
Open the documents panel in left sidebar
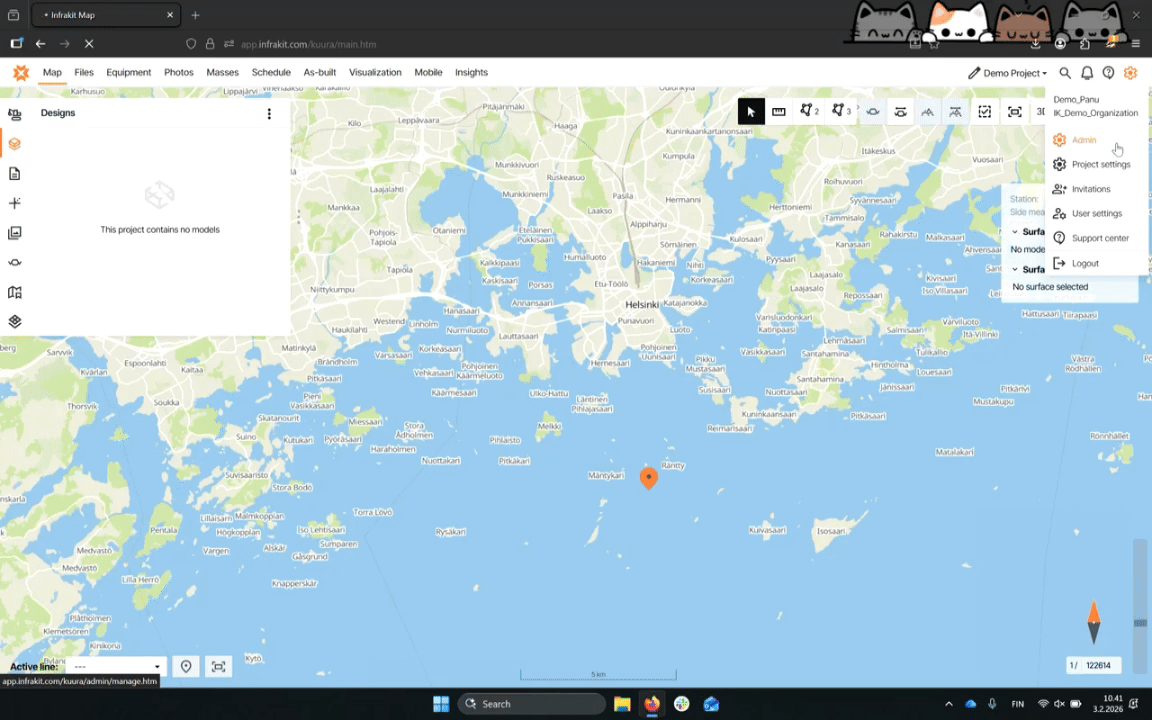[15, 173]
